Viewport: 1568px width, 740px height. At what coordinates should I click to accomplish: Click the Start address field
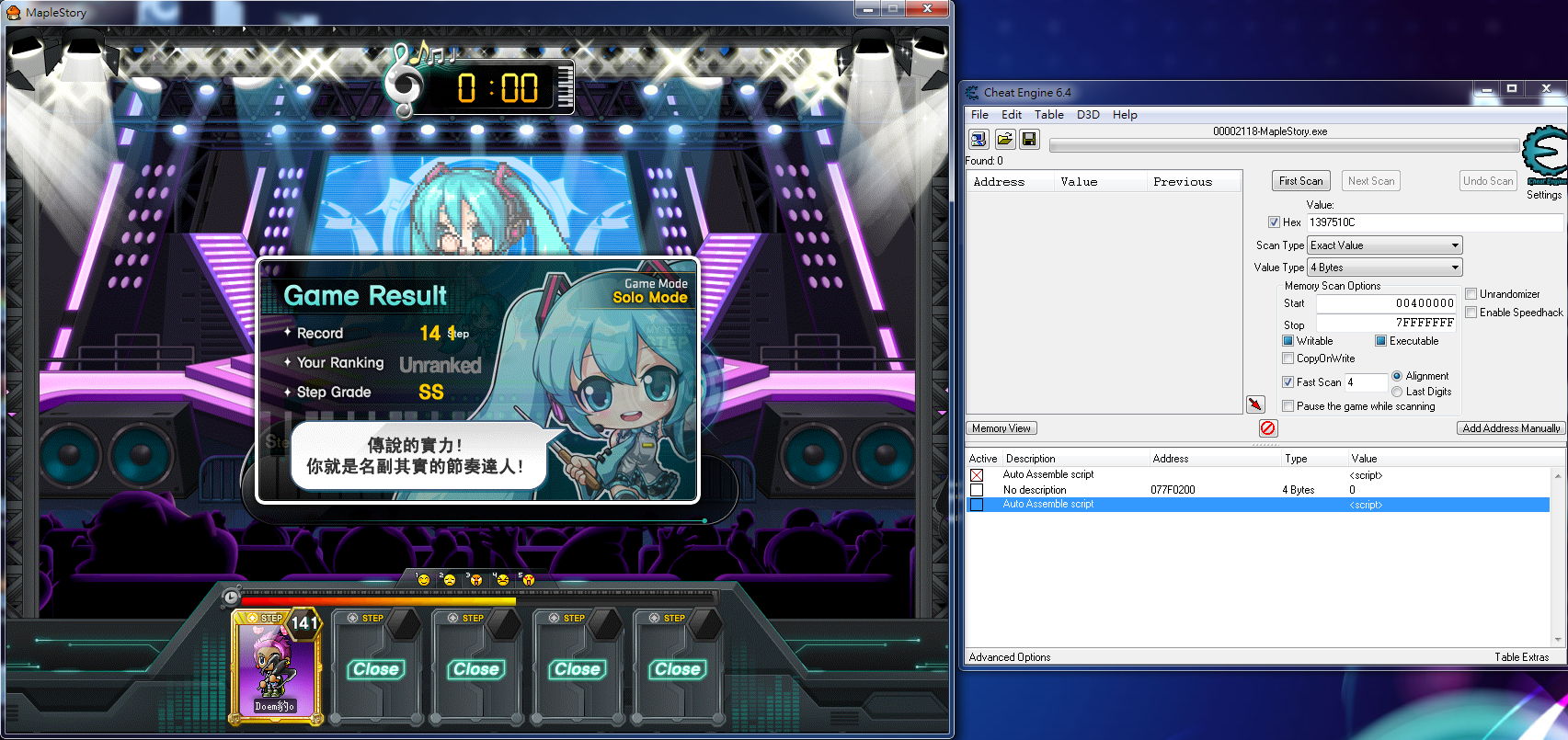[1386, 303]
